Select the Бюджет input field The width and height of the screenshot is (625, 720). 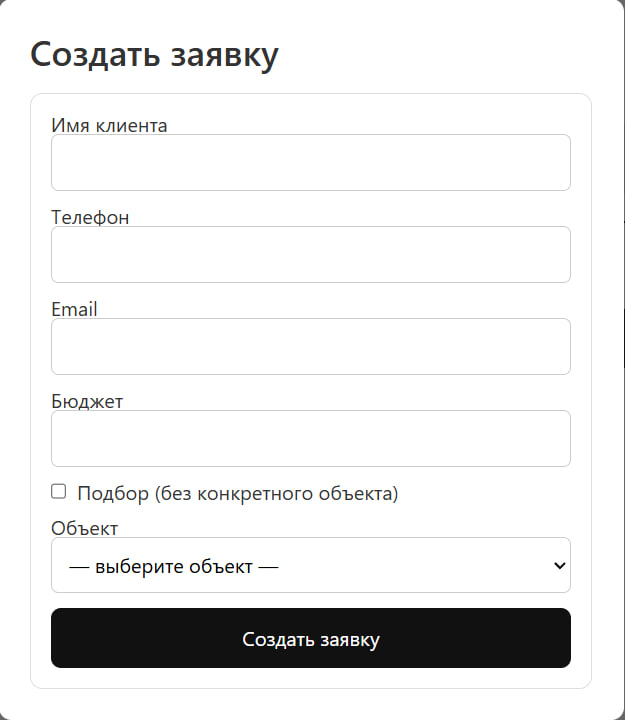click(x=310, y=439)
